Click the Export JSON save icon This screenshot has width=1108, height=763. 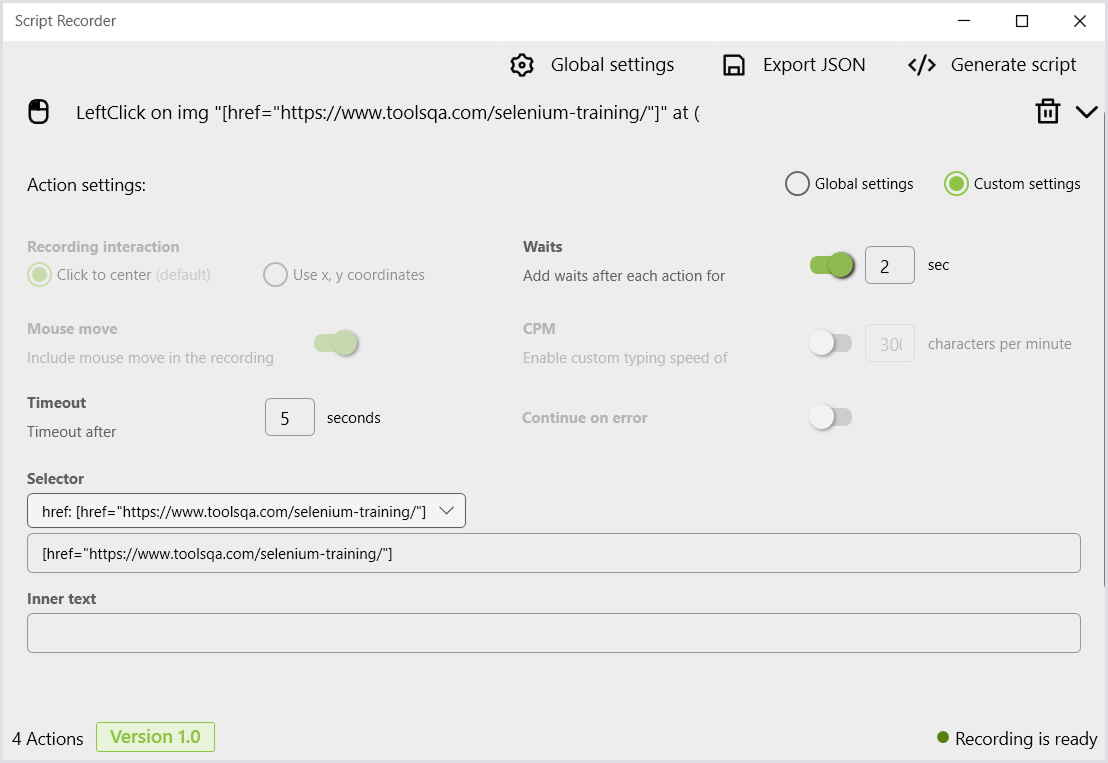(x=734, y=65)
